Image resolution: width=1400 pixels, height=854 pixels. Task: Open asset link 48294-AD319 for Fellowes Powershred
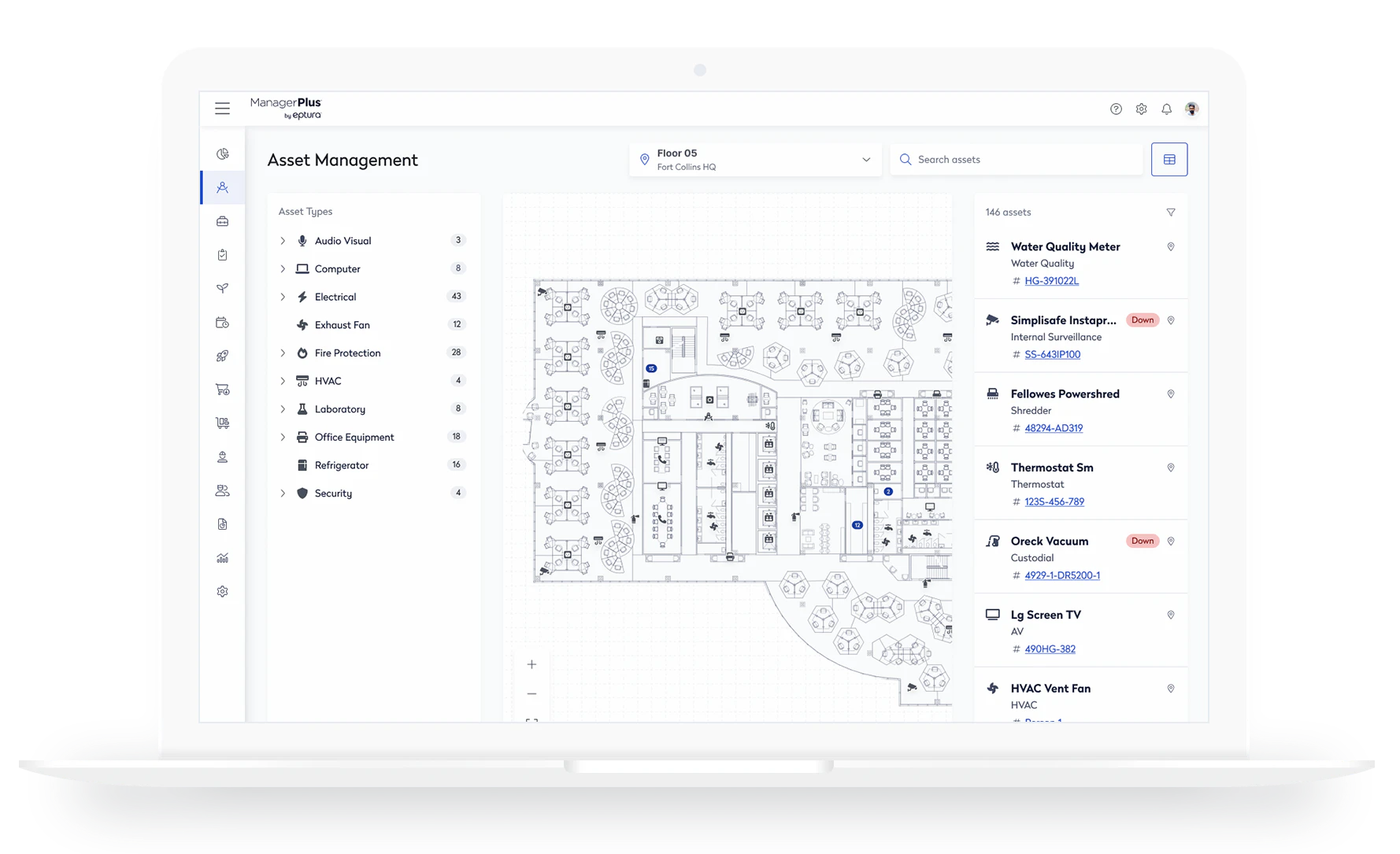1054,428
